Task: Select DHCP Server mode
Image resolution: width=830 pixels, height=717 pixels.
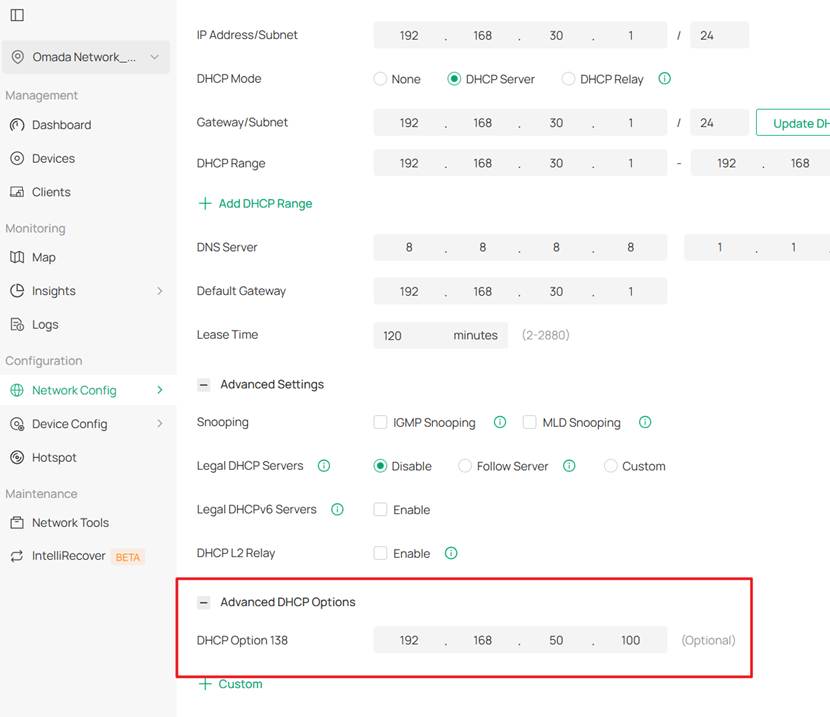Action: coord(454,79)
